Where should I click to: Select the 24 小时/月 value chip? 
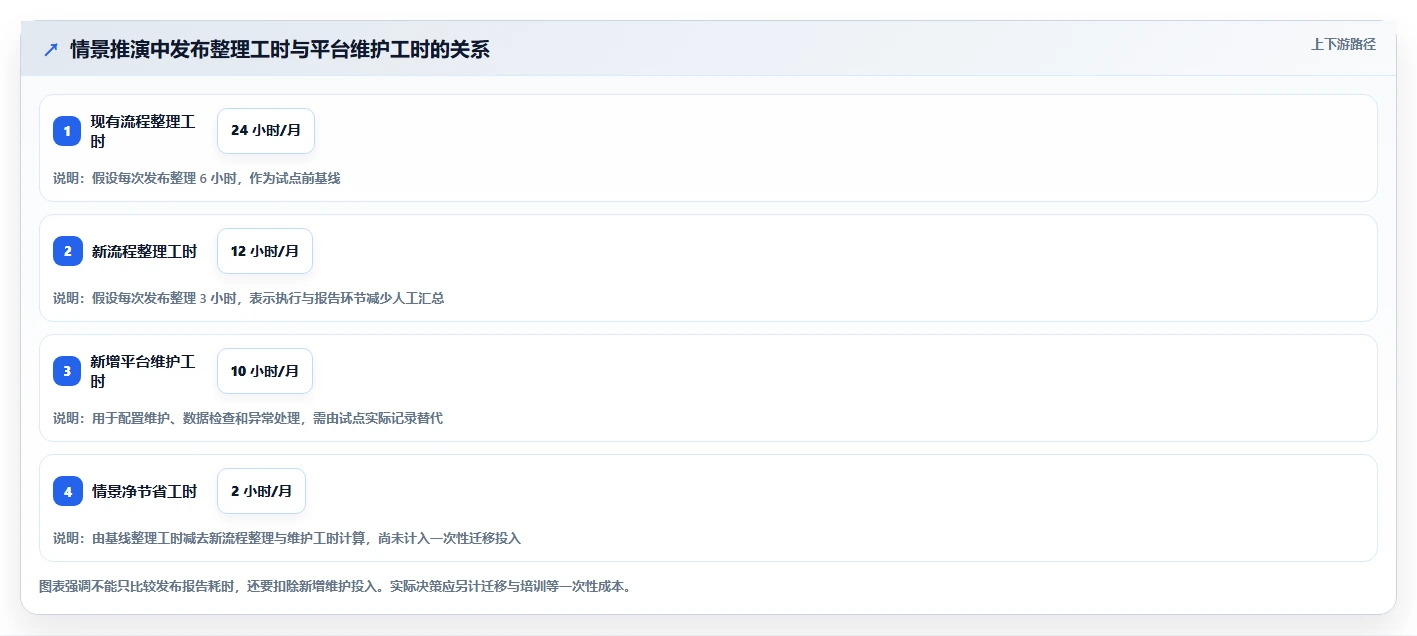click(x=266, y=131)
